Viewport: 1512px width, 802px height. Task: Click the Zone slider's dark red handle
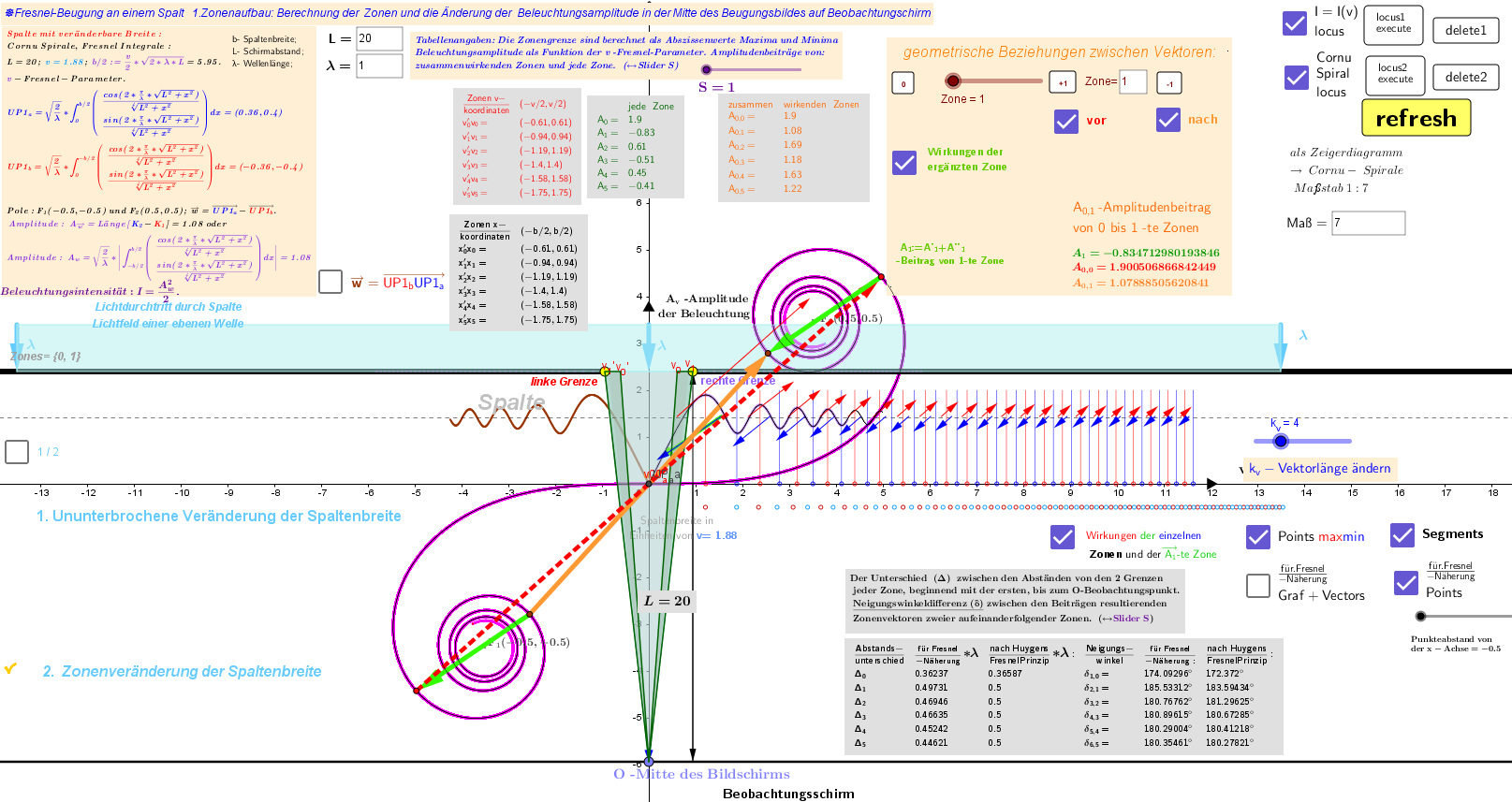coord(953,80)
